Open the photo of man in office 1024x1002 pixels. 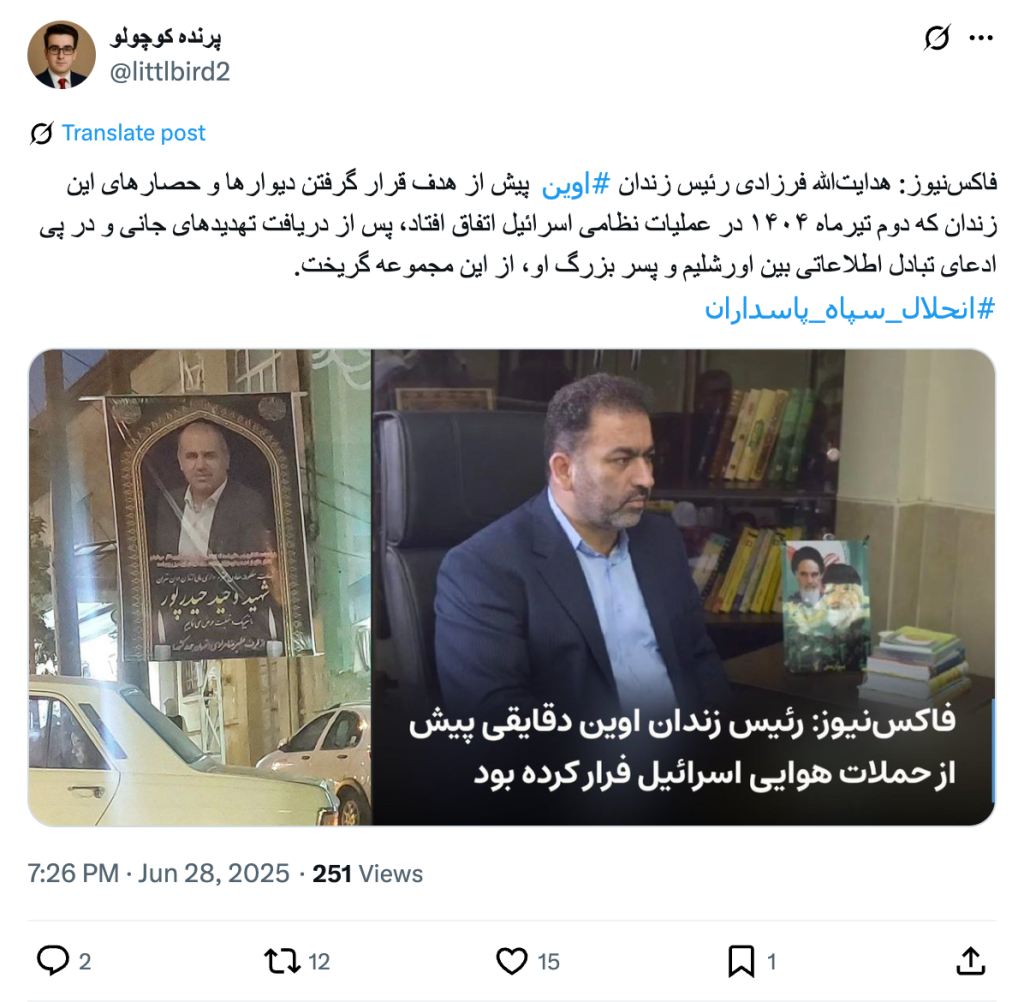pos(683,587)
